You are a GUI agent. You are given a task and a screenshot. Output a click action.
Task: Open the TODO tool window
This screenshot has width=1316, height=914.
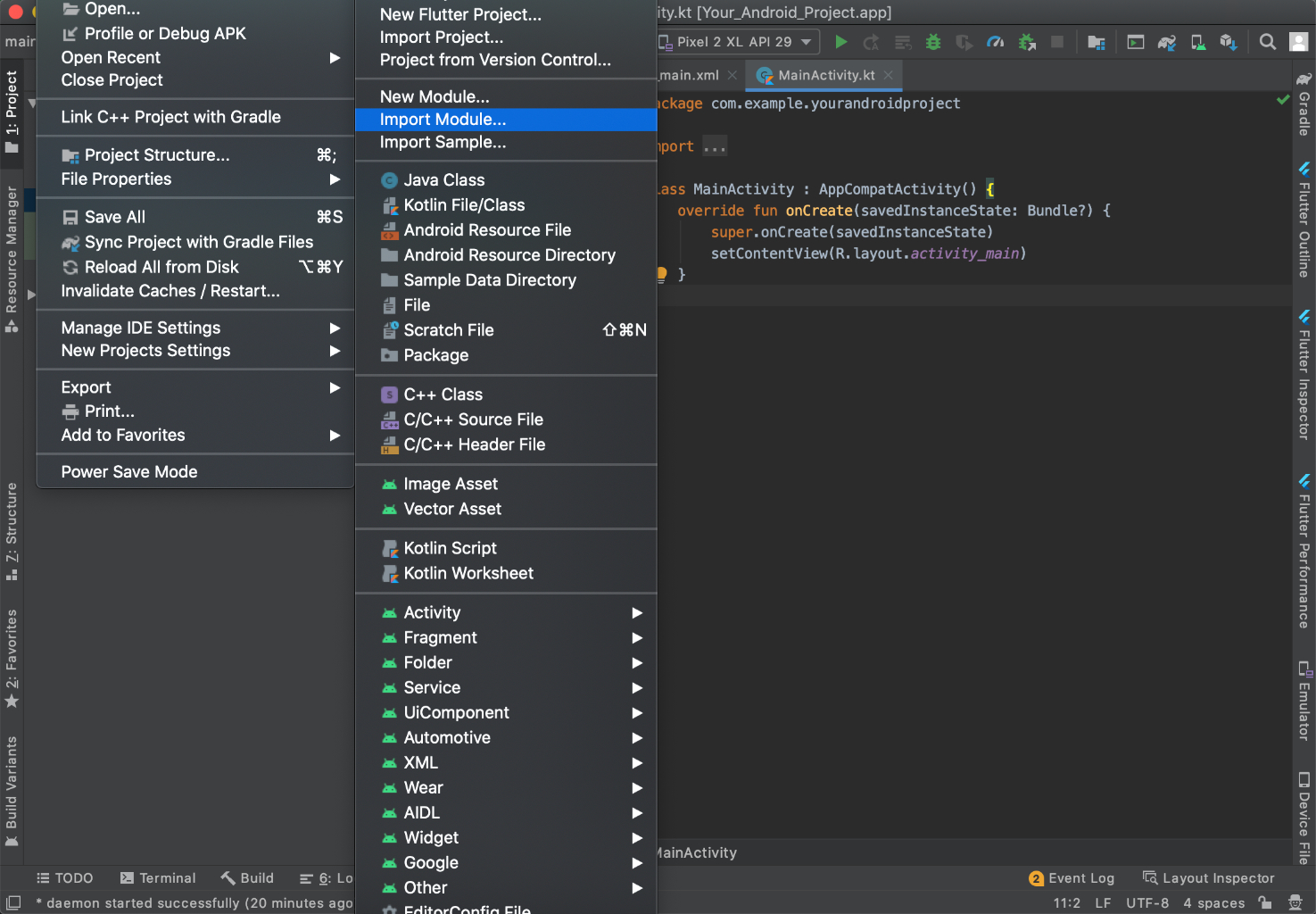coord(64,878)
